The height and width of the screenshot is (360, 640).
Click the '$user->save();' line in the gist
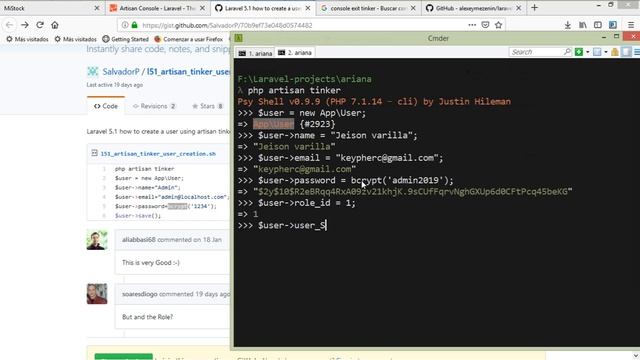click(x=138, y=216)
